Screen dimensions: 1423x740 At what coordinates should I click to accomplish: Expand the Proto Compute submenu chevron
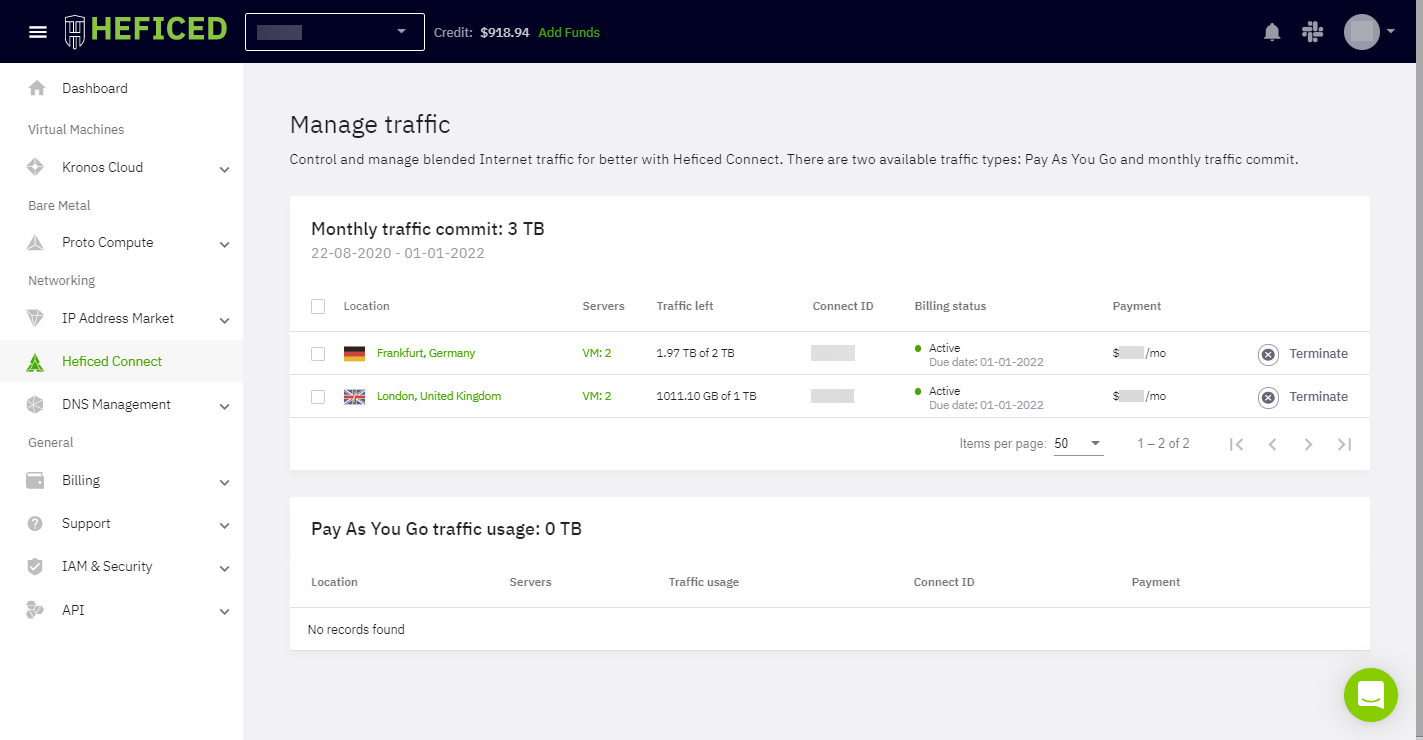224,244
